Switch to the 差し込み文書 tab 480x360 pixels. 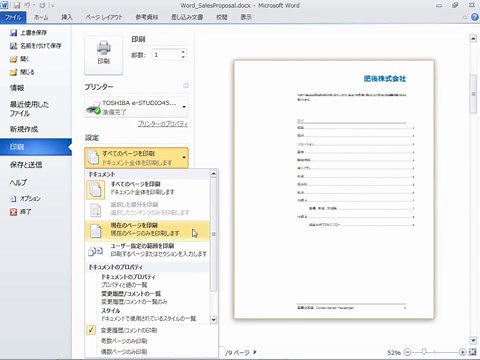point(187,17)
